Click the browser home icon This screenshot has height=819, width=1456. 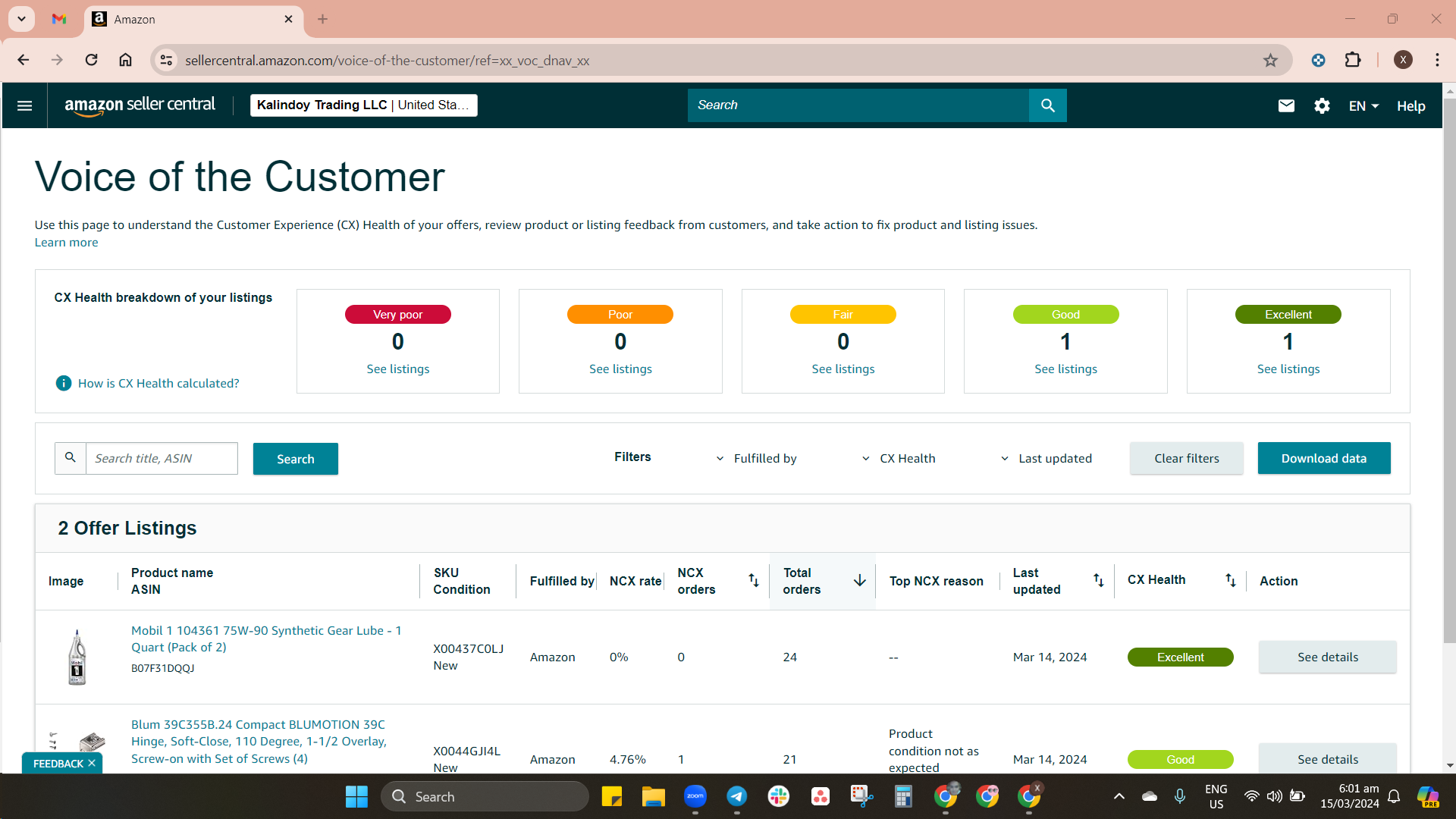coord(125,60)
